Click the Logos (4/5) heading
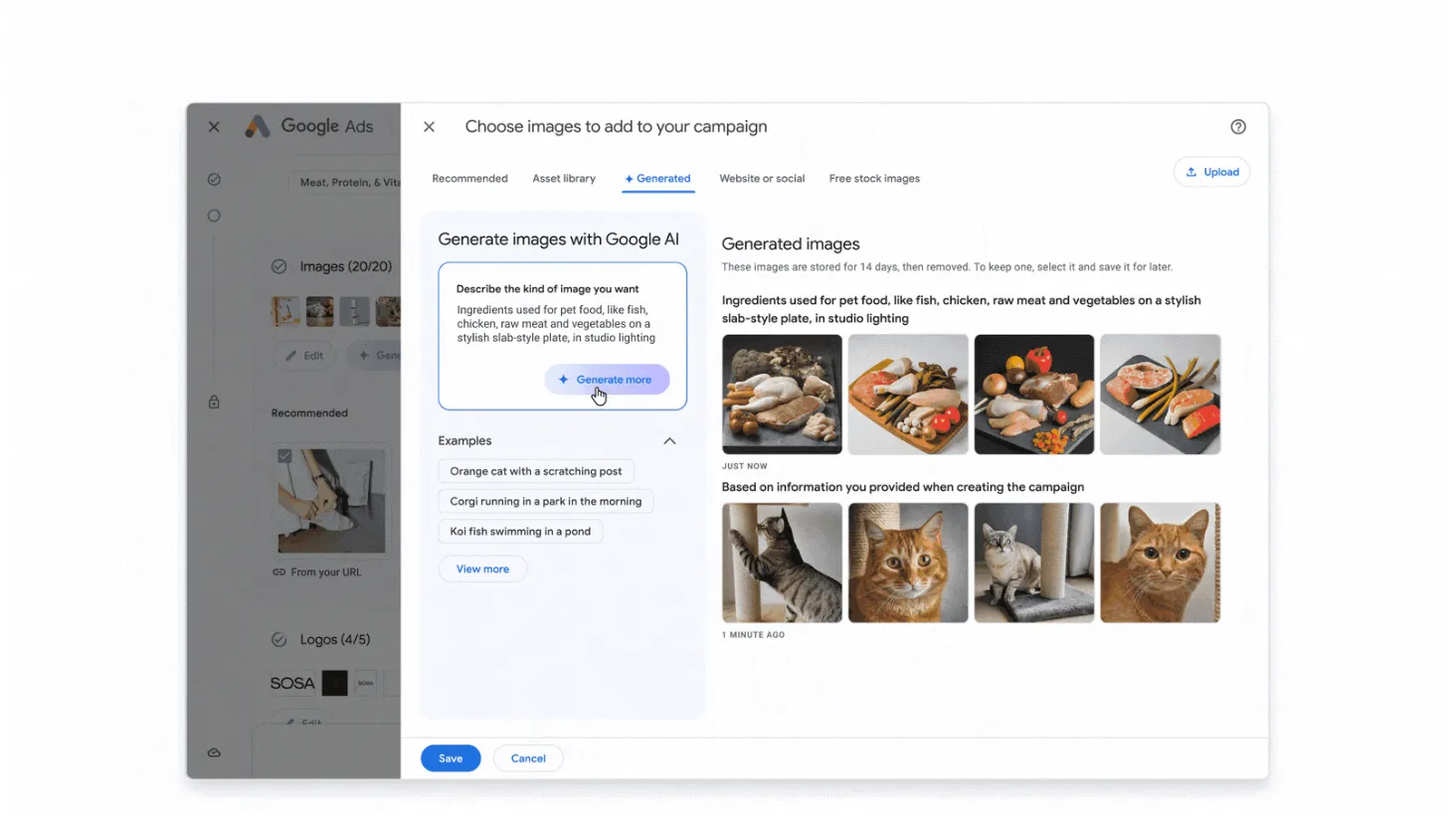 (335, 640)
